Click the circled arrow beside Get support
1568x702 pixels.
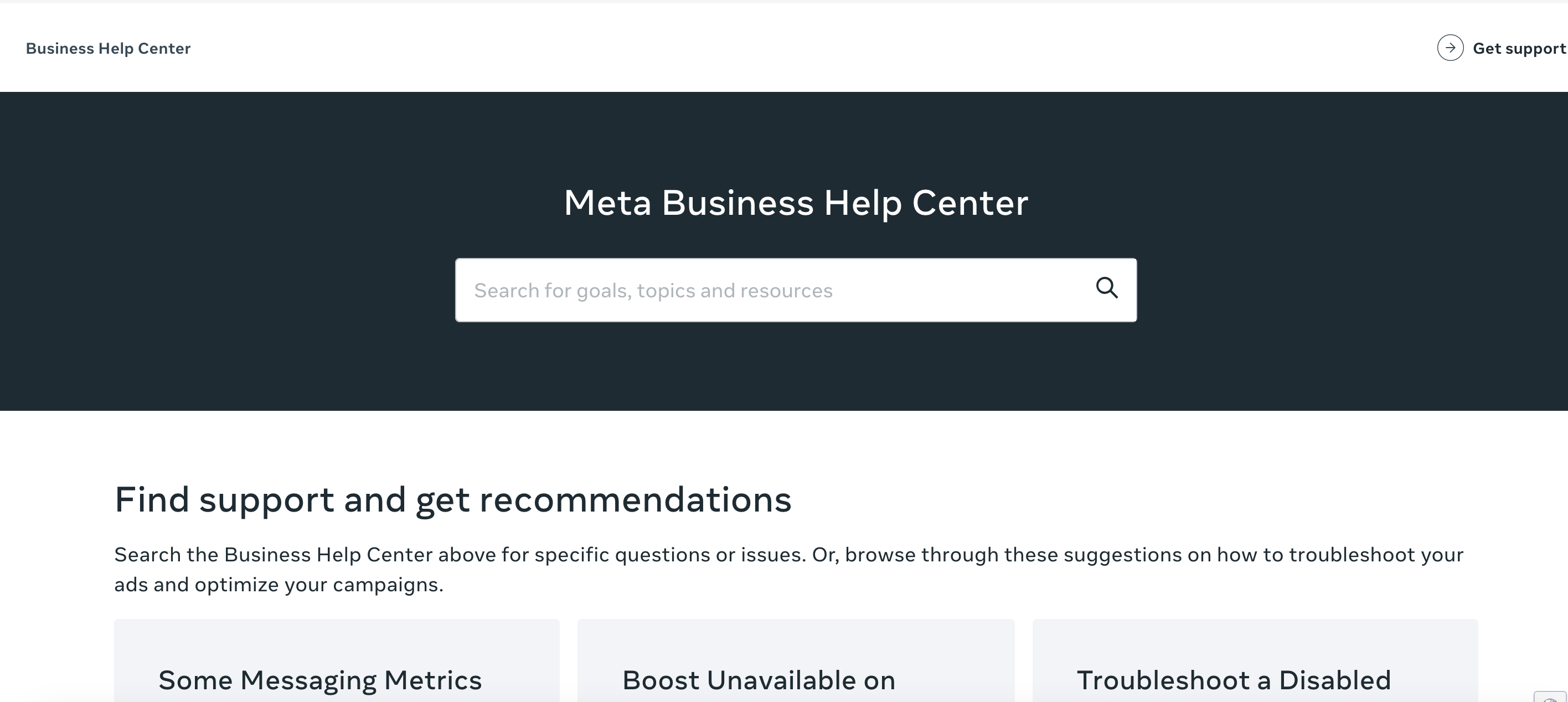[x=1450, y=48]
